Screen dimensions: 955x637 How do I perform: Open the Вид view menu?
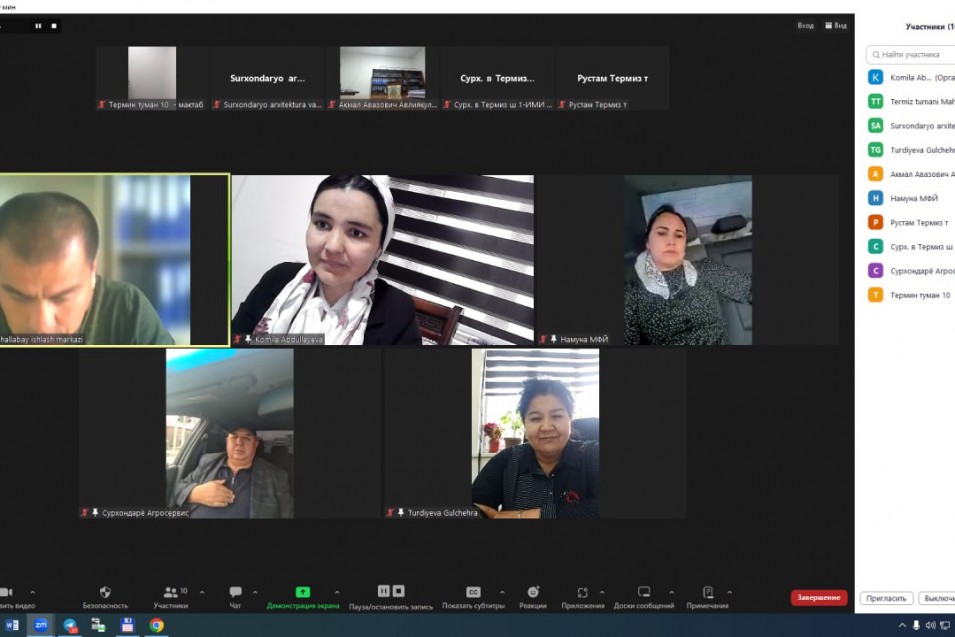tap(836, 26)
